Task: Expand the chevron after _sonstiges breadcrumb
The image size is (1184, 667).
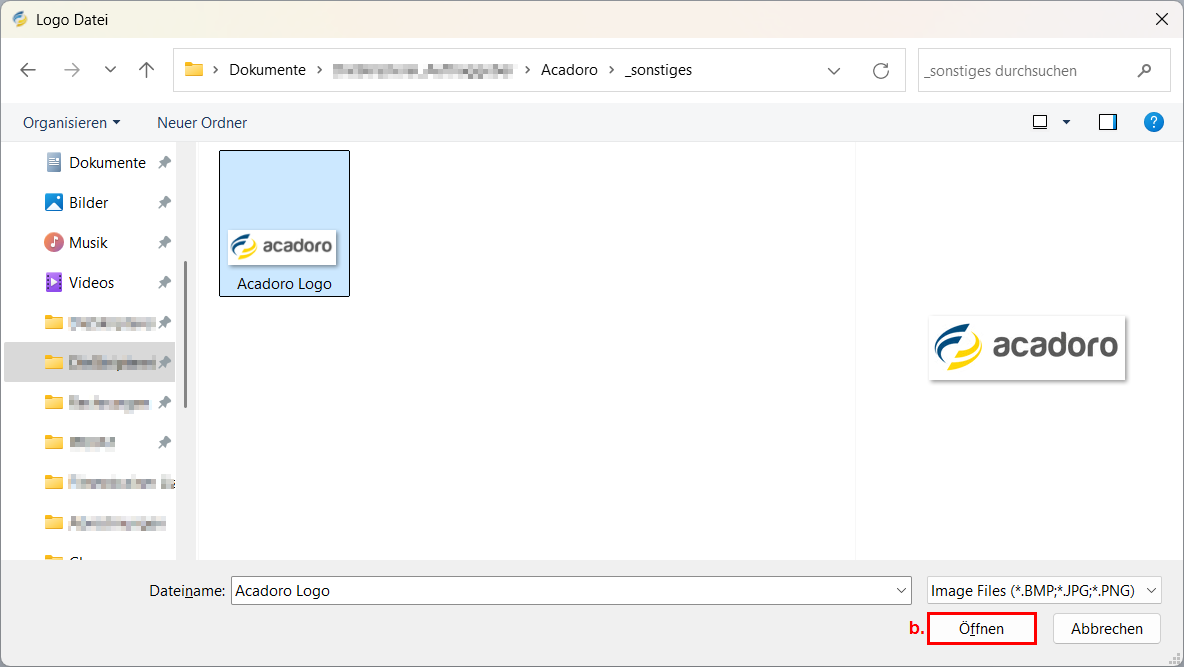Action: click(833, 70)
